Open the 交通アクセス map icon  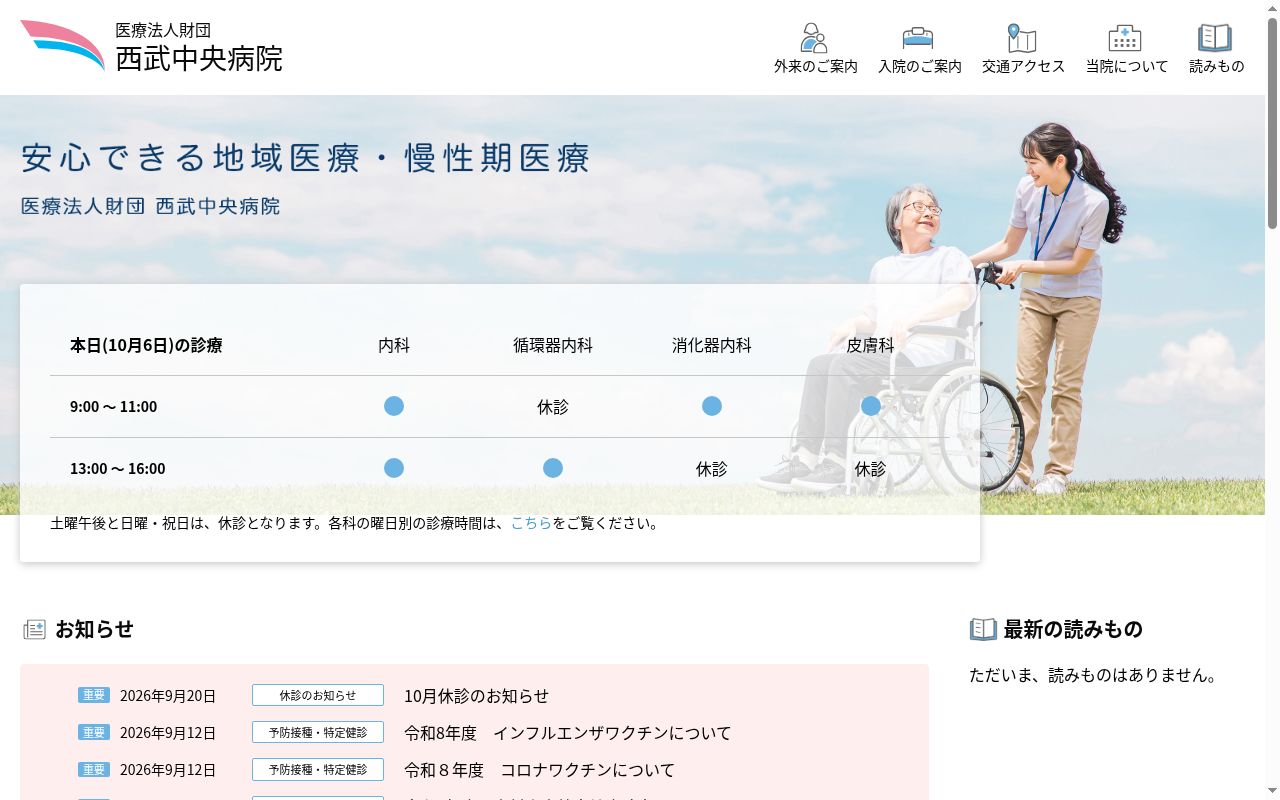point(1022,38)
